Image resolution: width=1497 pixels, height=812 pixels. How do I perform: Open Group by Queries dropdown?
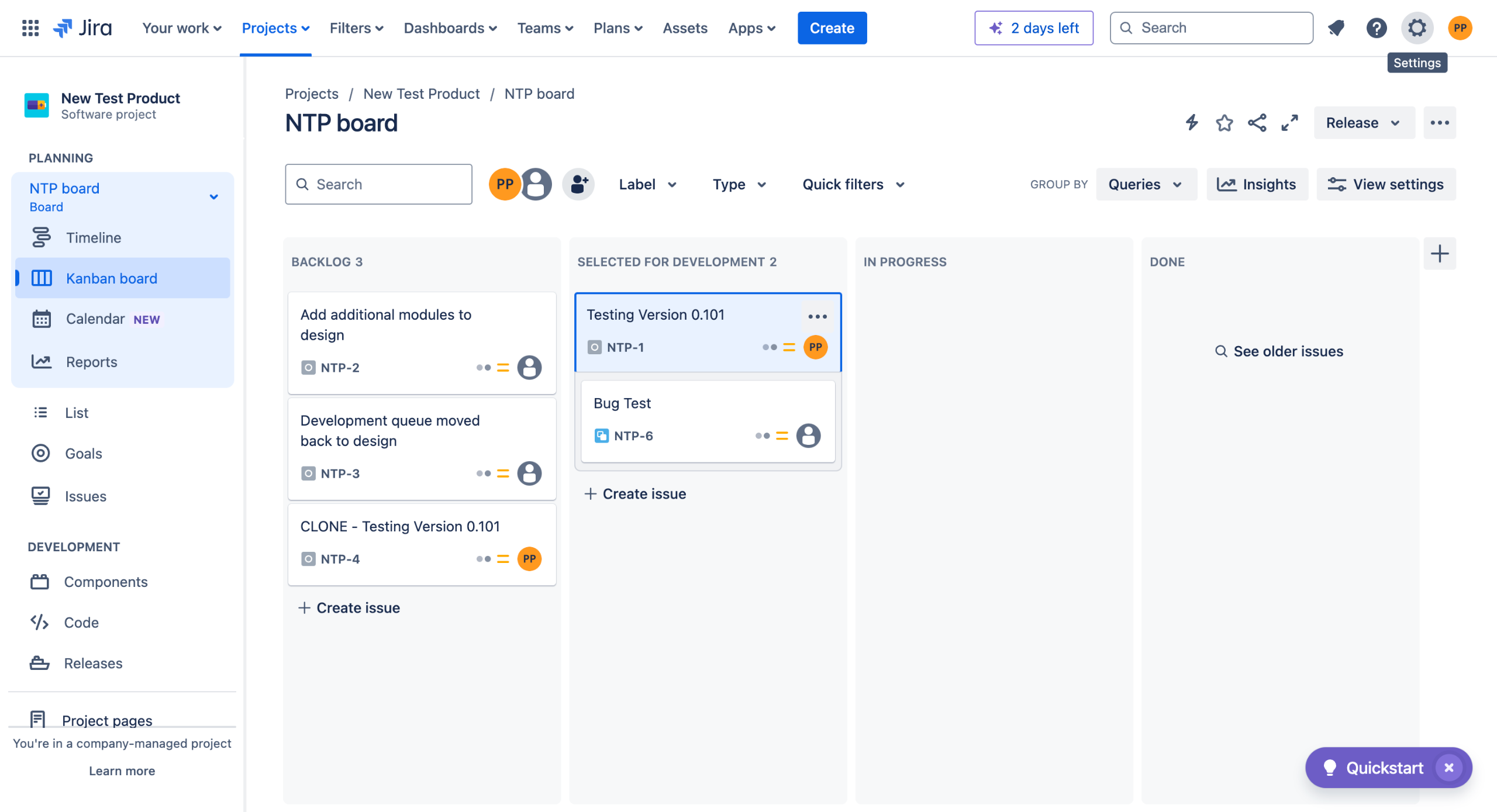[1146, 184]
